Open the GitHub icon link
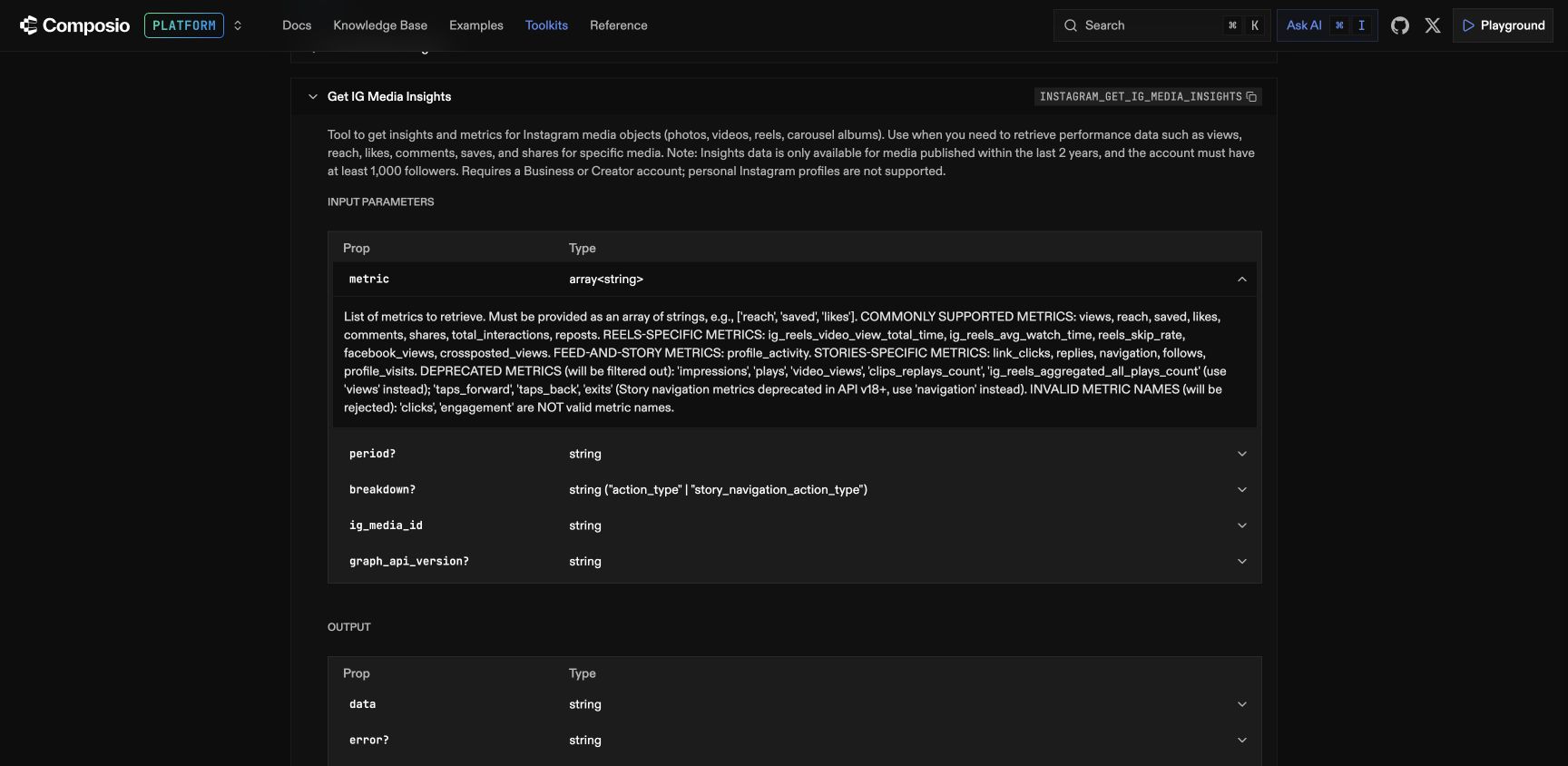The width and height of the screenshot is (1568, 766). point(1400,25)
